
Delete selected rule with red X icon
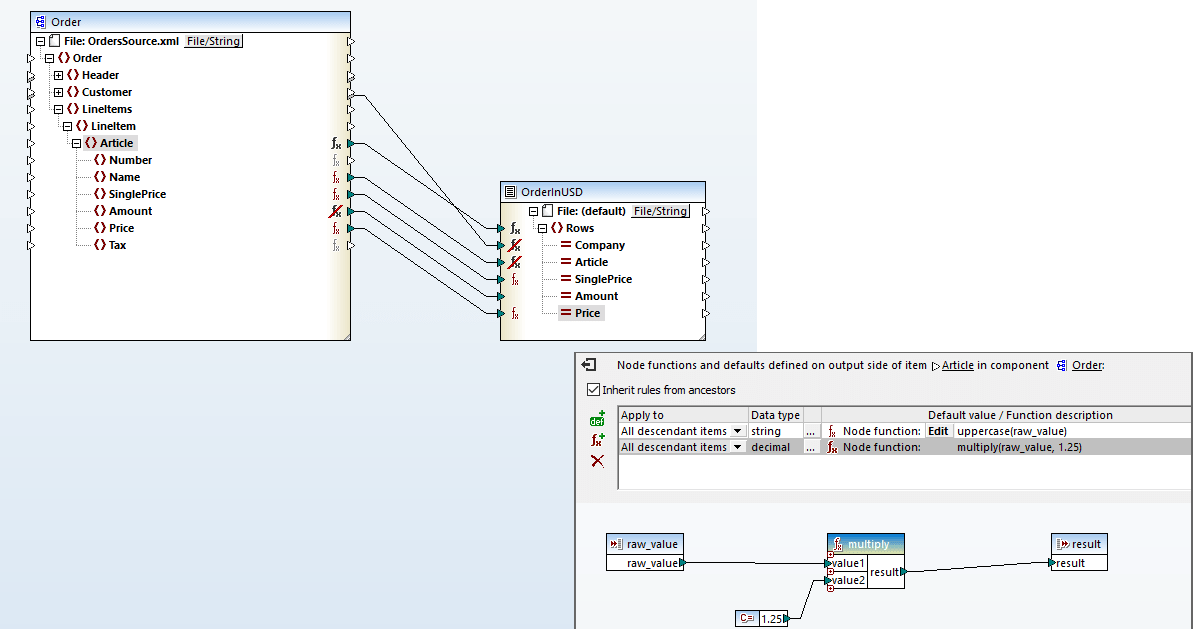(x=597, y=461)
